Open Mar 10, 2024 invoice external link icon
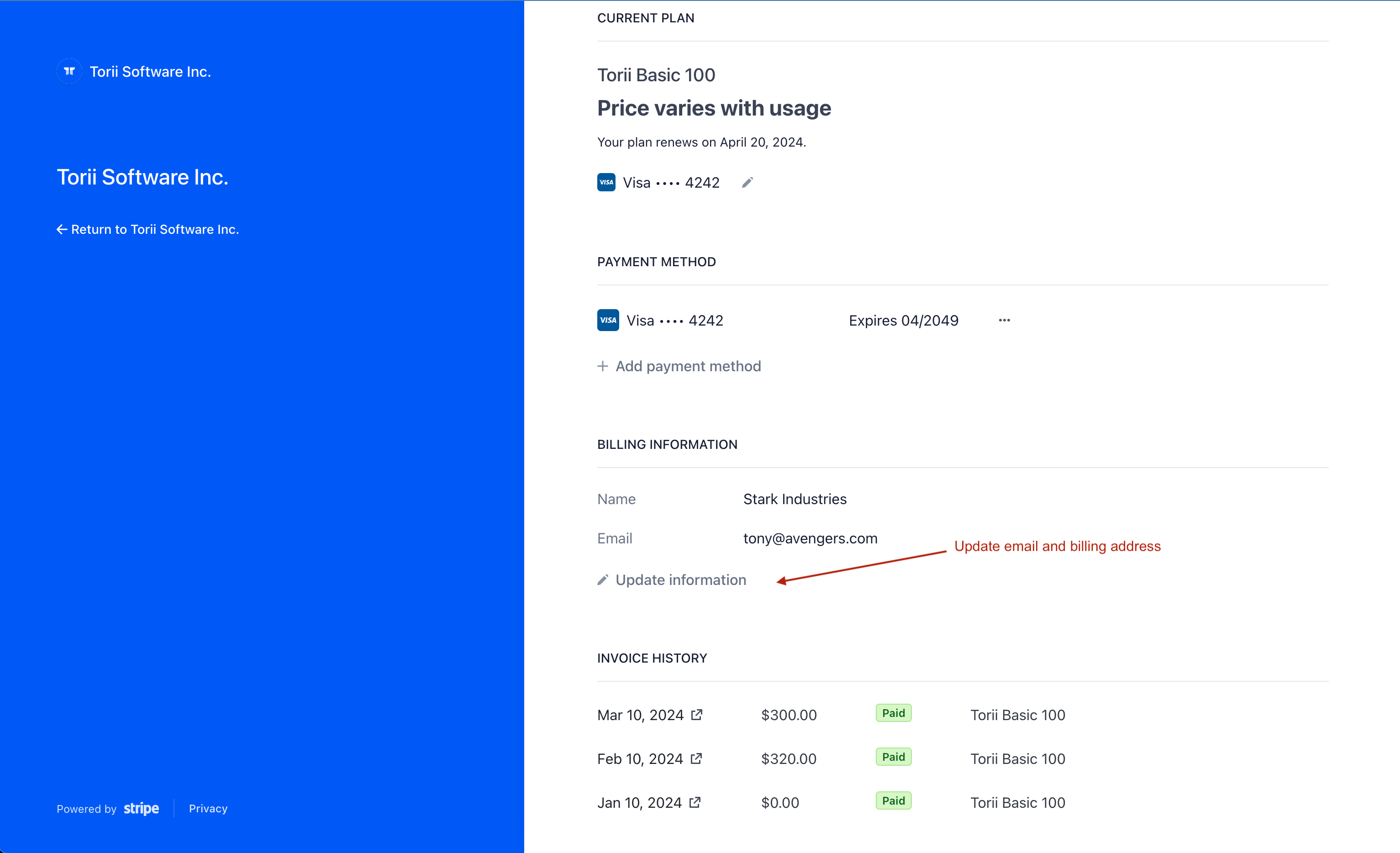Screen dimensions: 1400x853 (697, 714)
